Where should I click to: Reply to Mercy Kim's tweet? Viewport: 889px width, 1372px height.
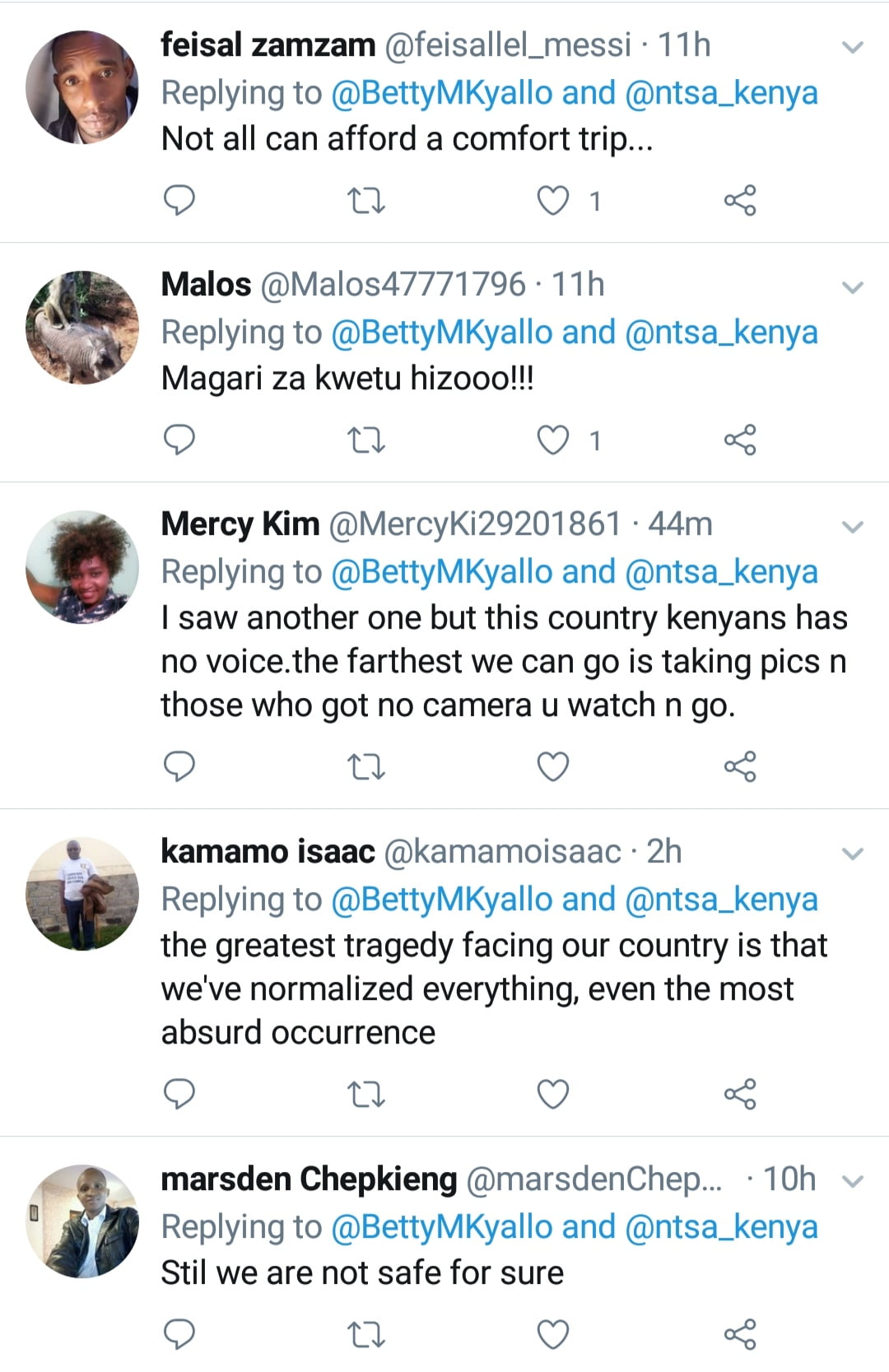pos(179,766)
